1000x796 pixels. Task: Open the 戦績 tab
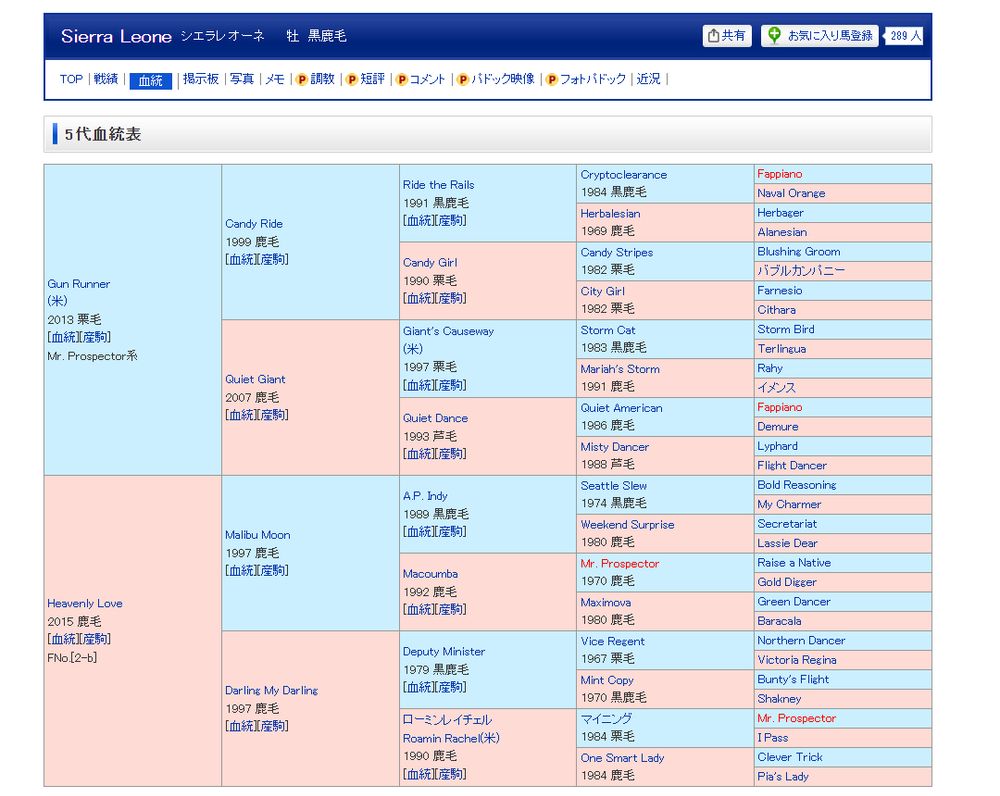pos(106,79)
